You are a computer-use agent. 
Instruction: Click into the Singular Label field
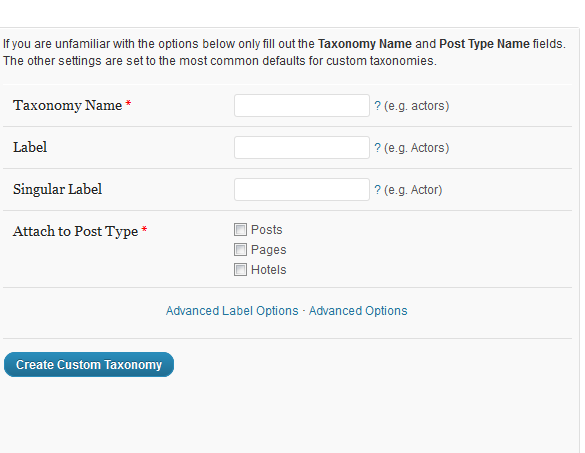302,190
